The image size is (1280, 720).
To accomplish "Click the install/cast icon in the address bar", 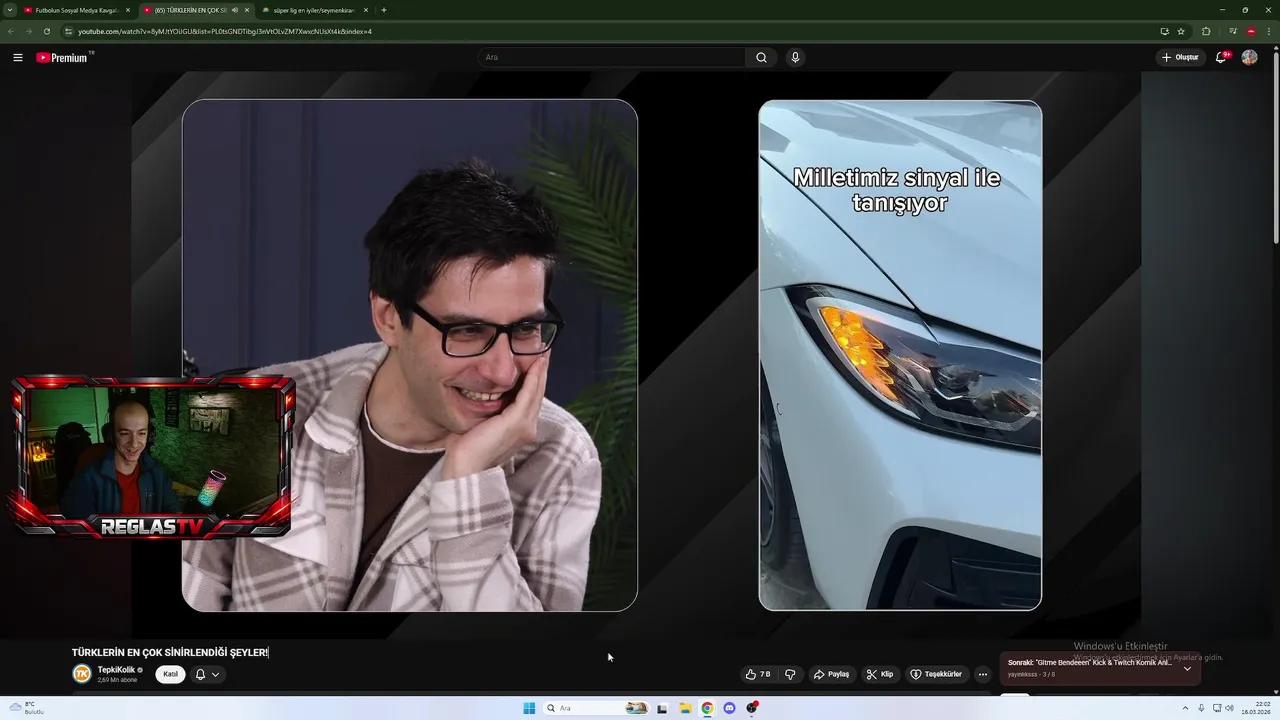I will coord(1164,31).
